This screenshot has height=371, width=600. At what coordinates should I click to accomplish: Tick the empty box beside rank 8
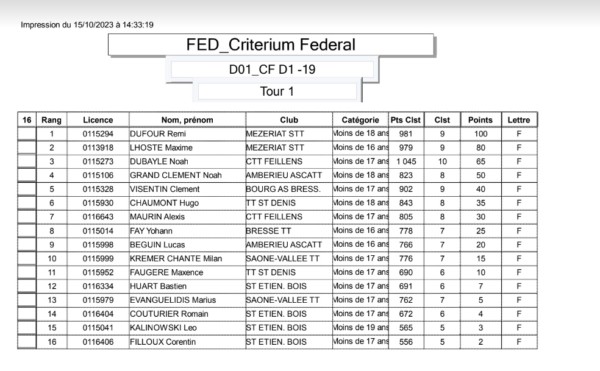(27, 231)
